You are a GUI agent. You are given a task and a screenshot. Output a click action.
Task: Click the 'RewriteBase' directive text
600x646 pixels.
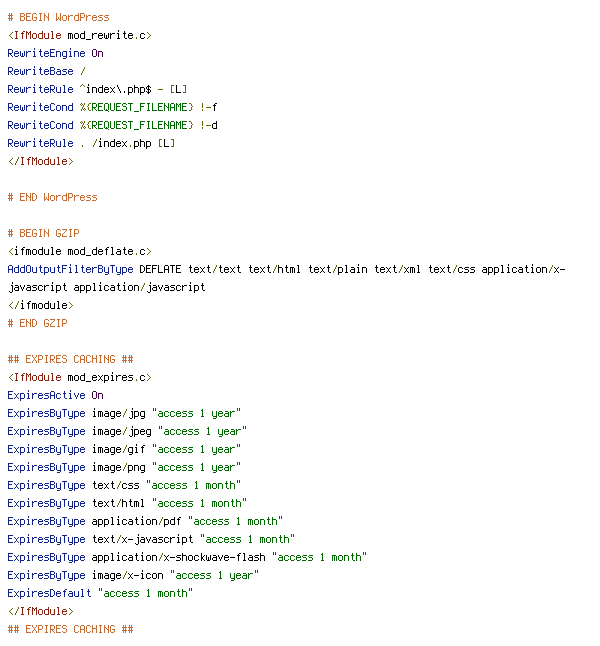[40, 71]
